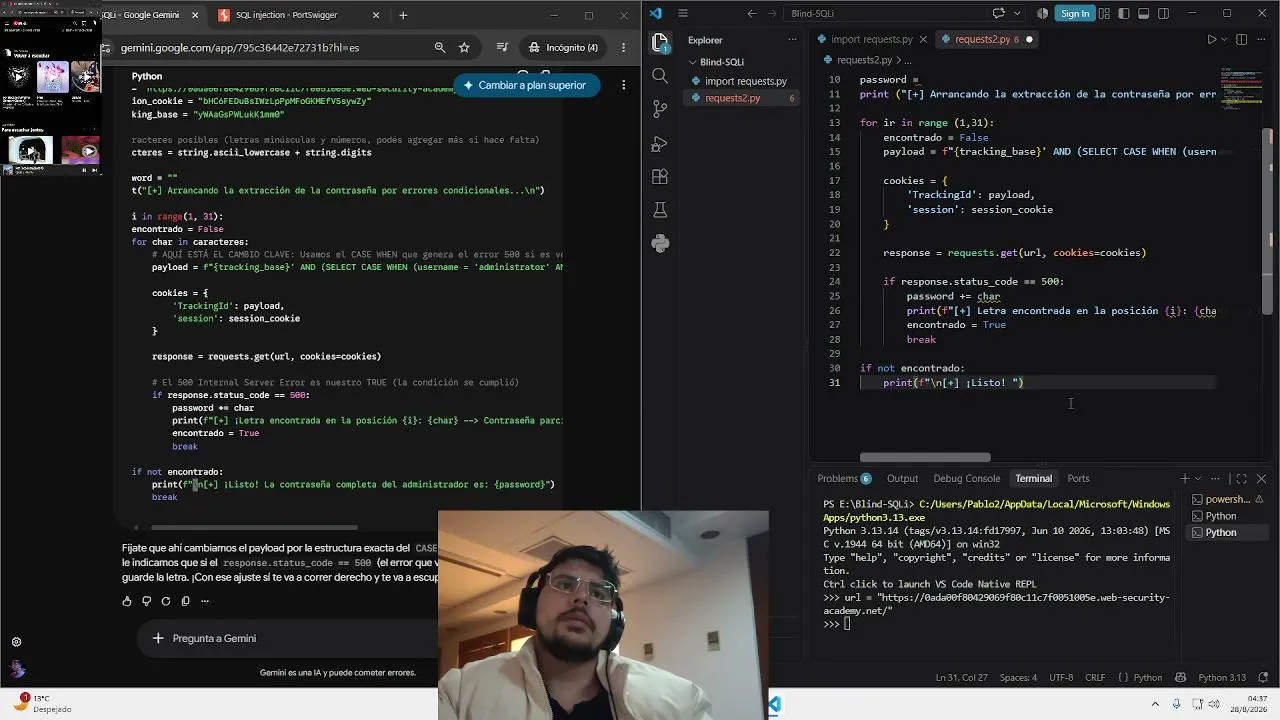Close the VS Code terminal panel
Viewport: 1280px width, 720px height.
coord(1261,478)
